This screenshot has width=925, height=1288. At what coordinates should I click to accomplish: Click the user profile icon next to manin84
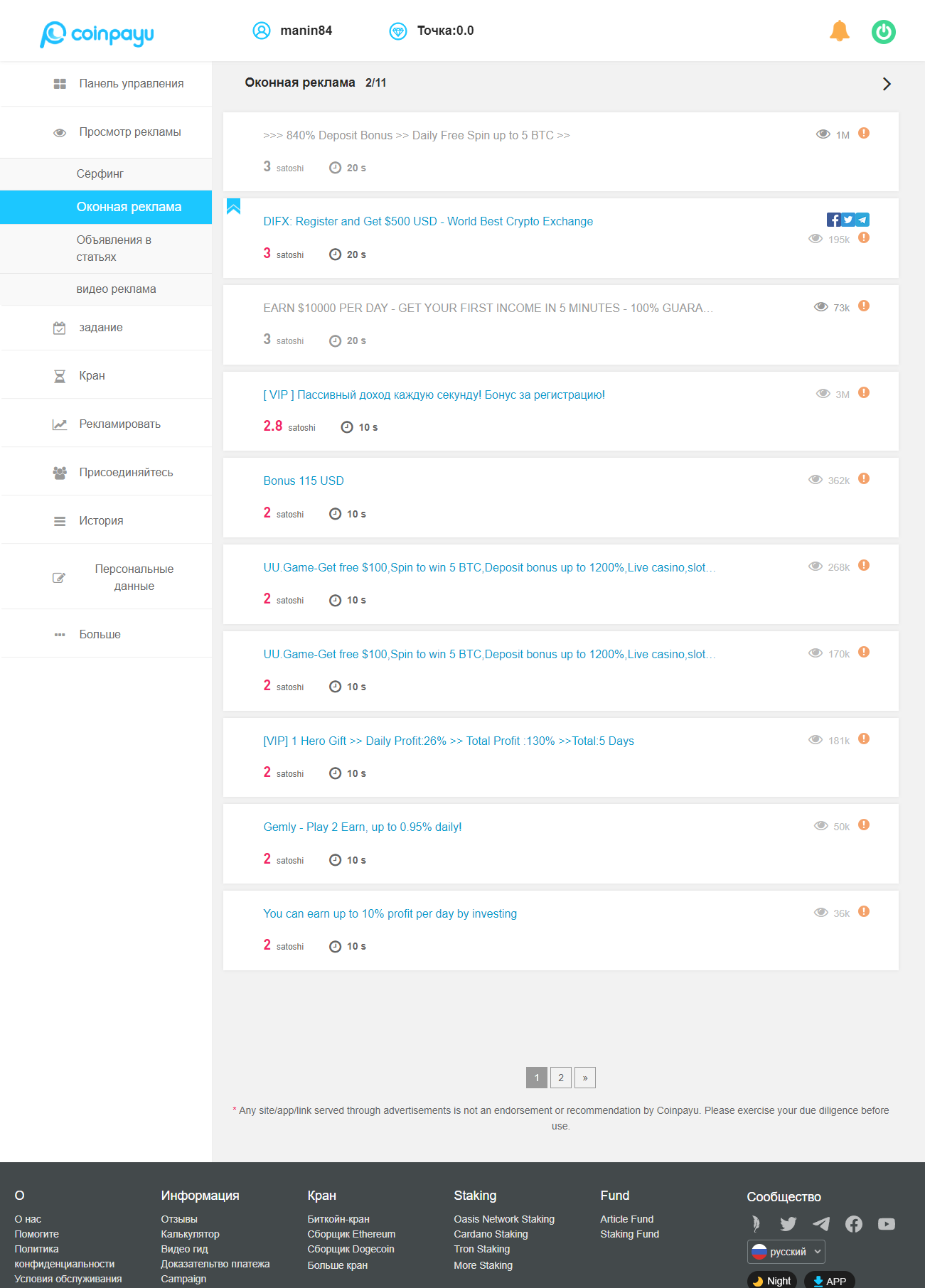click(x=262, y=31)
